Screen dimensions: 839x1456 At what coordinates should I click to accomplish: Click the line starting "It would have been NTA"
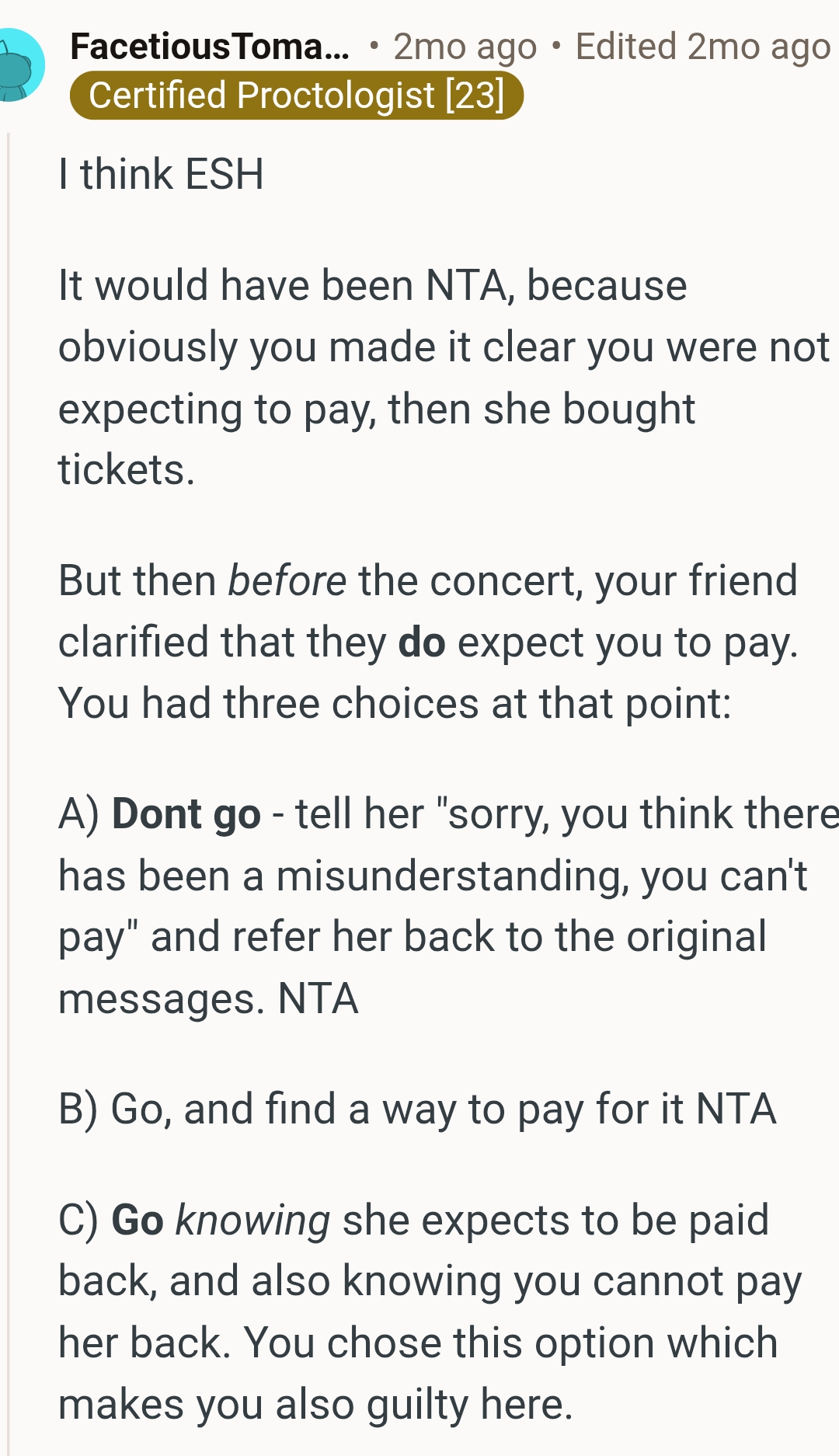pos(373,285)
